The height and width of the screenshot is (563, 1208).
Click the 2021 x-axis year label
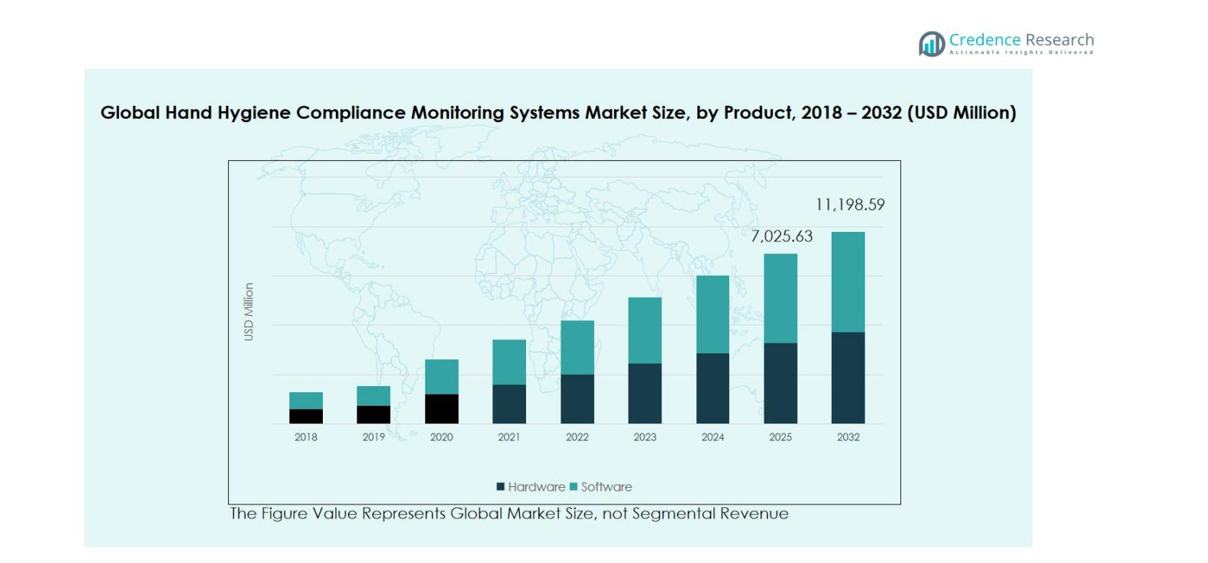[509, 437]
